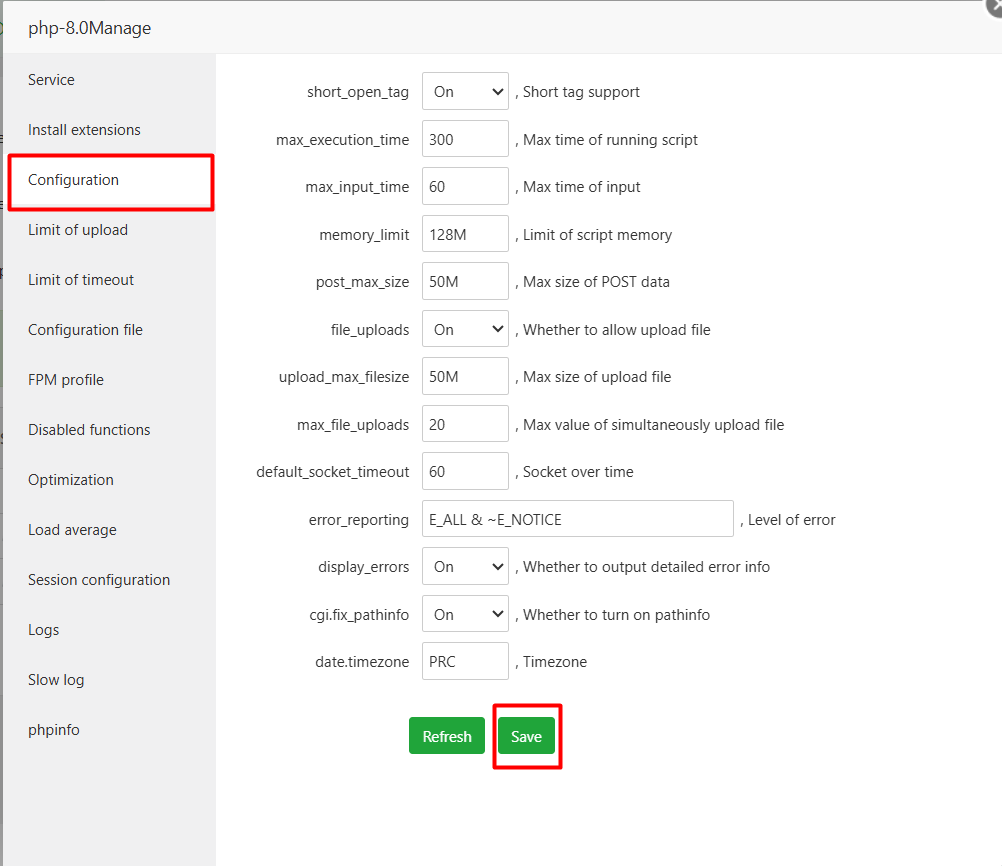Open the Optimization section
Viewport: 1002px width, 866px height.
[70, 479]
